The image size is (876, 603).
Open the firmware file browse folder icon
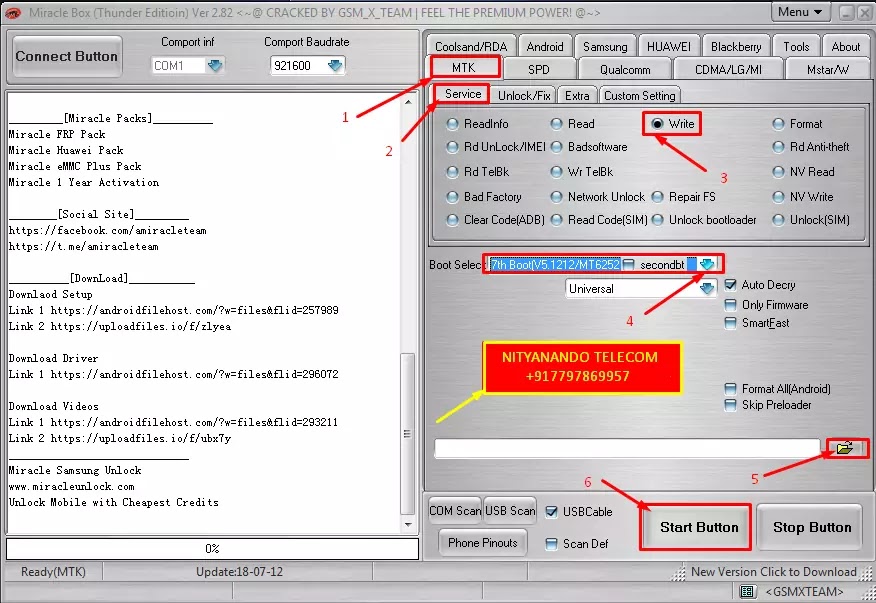point(845,448)
